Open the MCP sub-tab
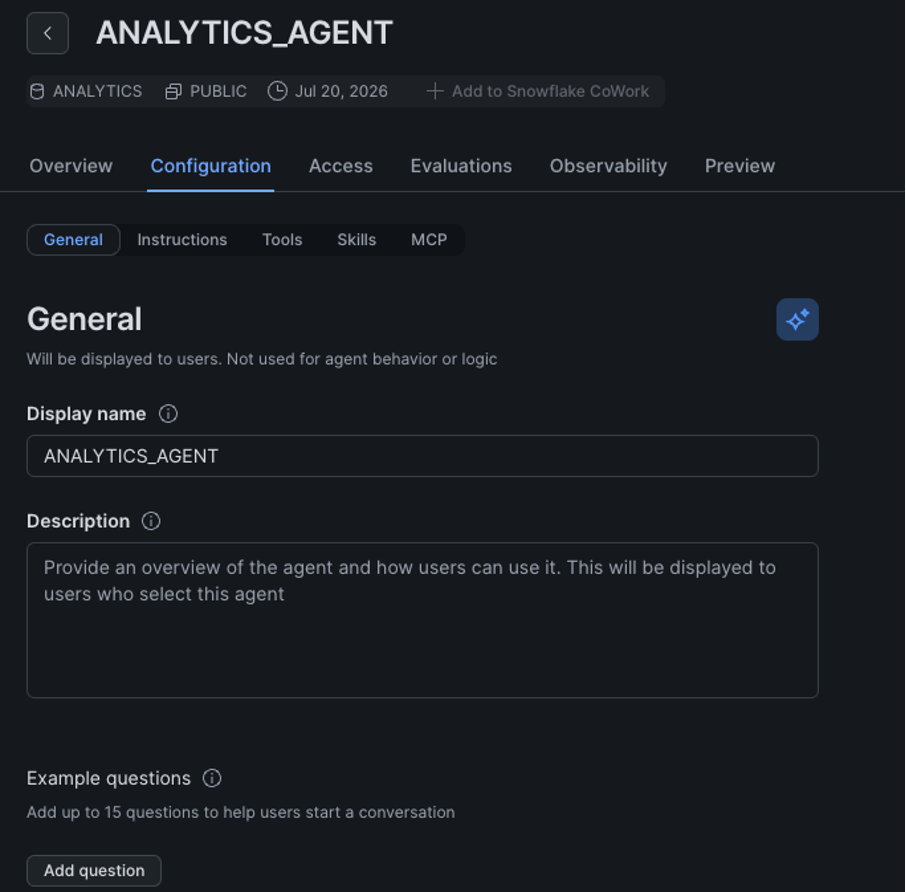Screen dimensions: 906x892 click(429, 240)
